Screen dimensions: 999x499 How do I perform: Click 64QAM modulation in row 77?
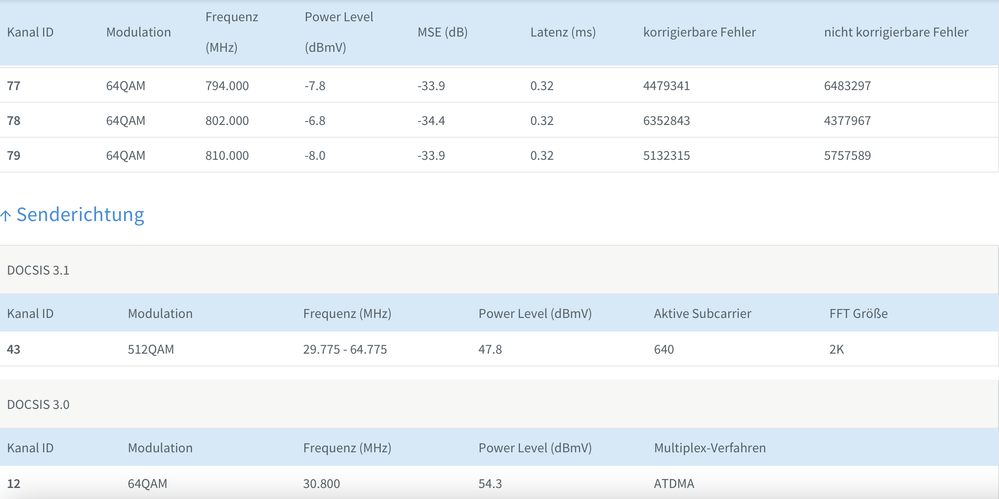(x=126, y=85)
